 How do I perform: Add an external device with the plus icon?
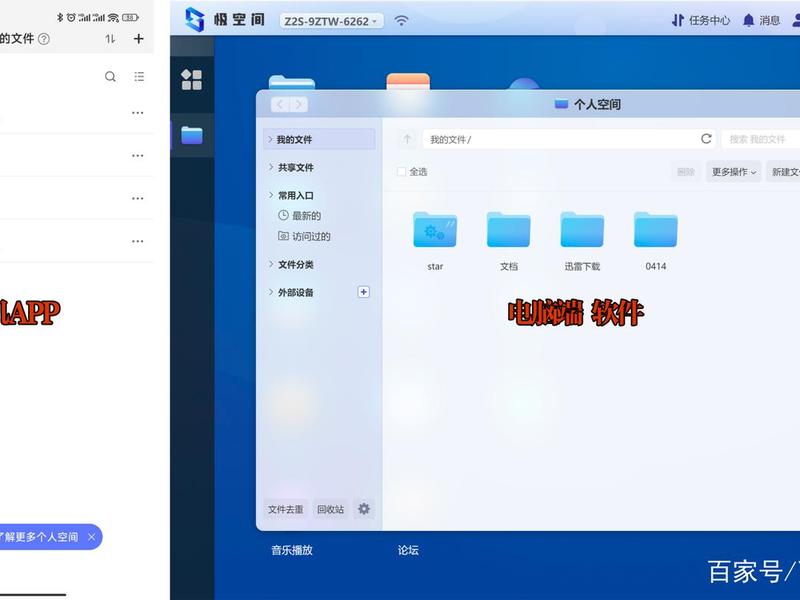[x=363, y=292]
